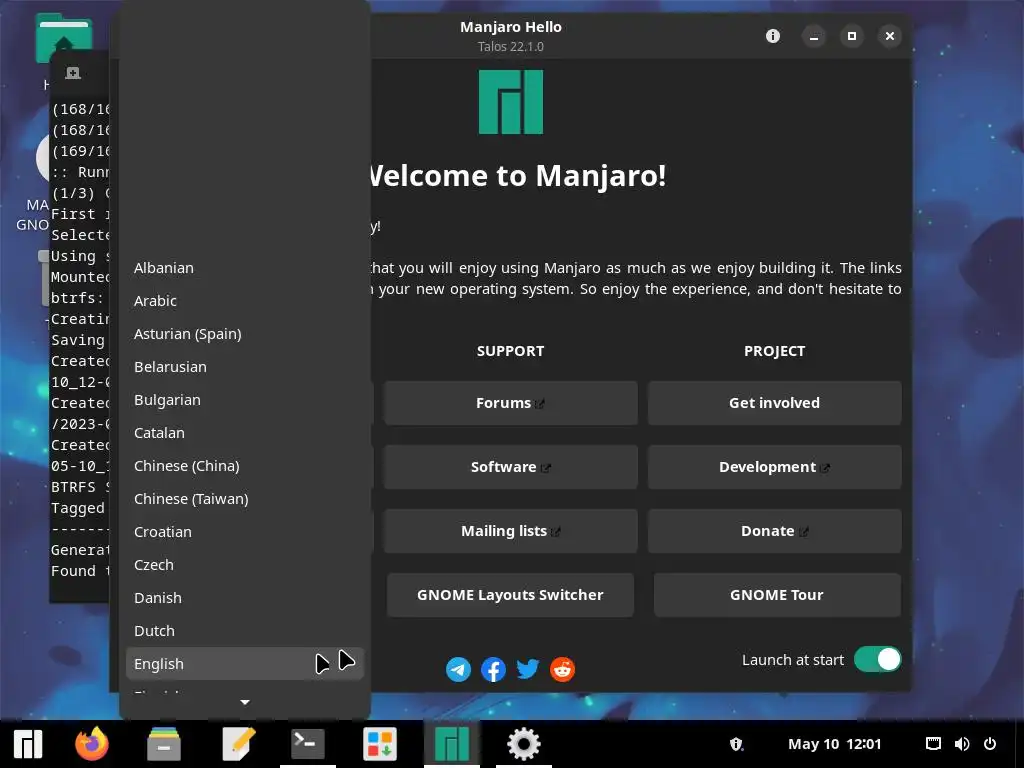
Task: Click the SUPPORT column heading
Action: [511, 351]
